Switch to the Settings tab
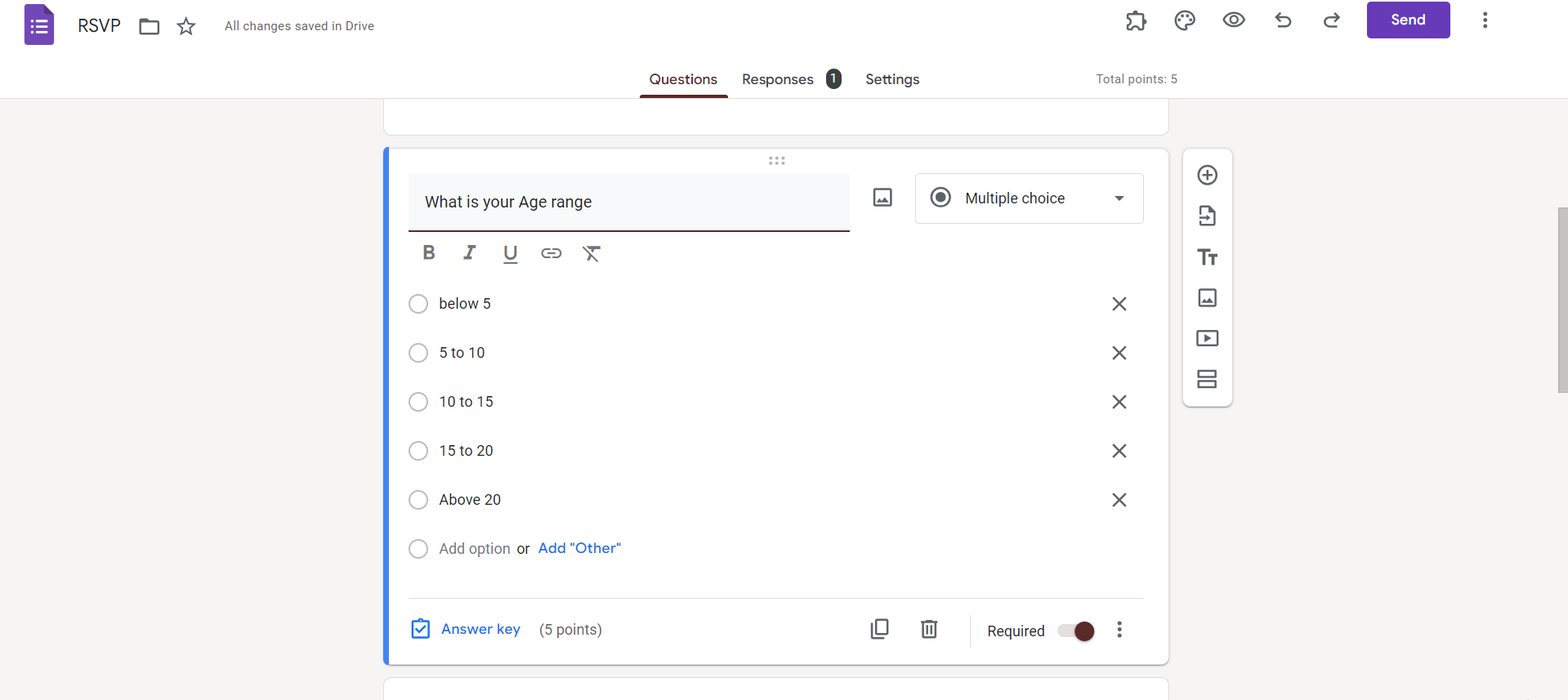The image size is (1568, 700). tap(892, 79)
